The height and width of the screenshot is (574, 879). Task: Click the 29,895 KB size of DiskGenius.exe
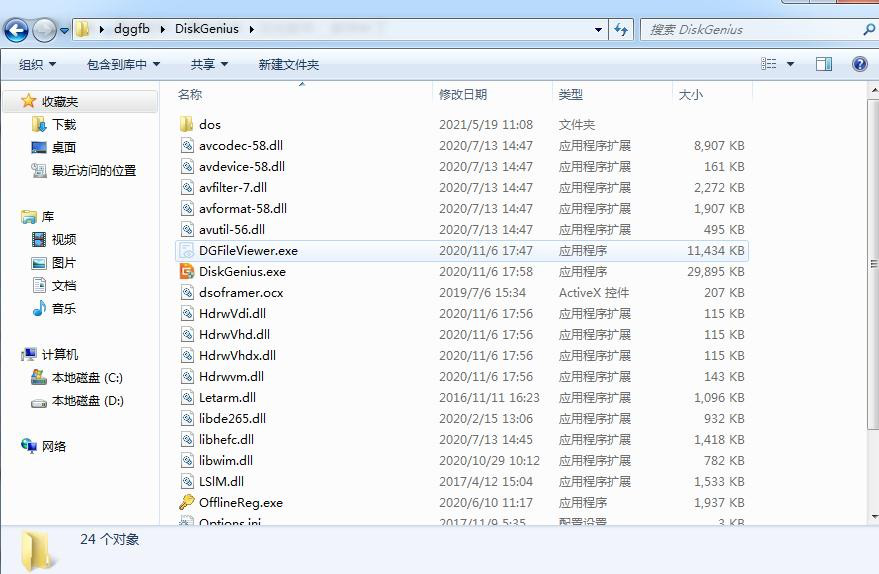click(x=716, y=272)
